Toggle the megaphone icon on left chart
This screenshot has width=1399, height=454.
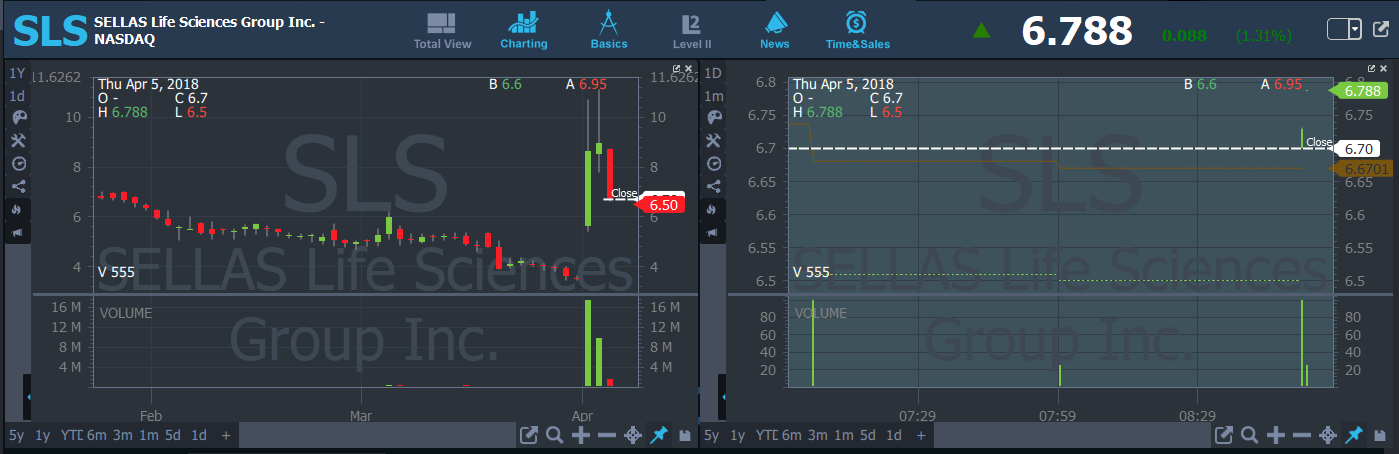[x=17, y=232]
